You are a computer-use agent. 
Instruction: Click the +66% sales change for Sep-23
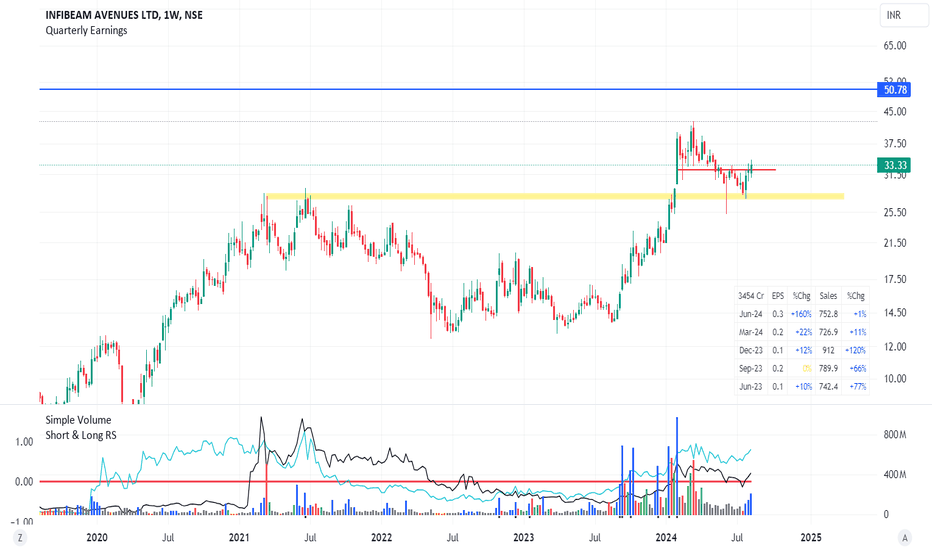[x=858, y=369]
